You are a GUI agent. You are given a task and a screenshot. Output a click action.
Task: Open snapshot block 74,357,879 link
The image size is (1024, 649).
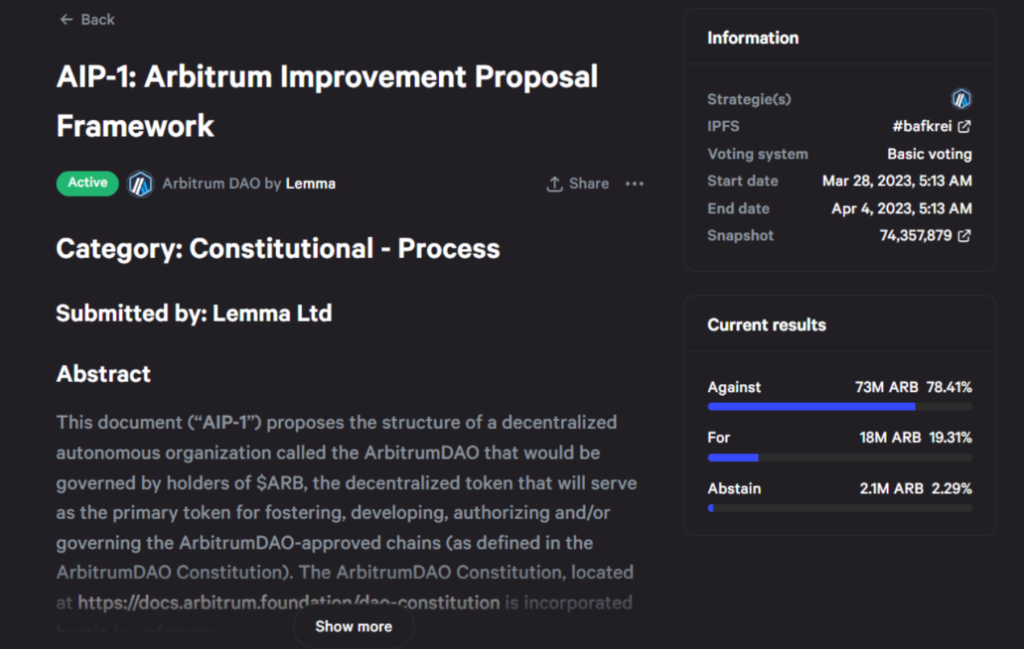pos(916,236)
